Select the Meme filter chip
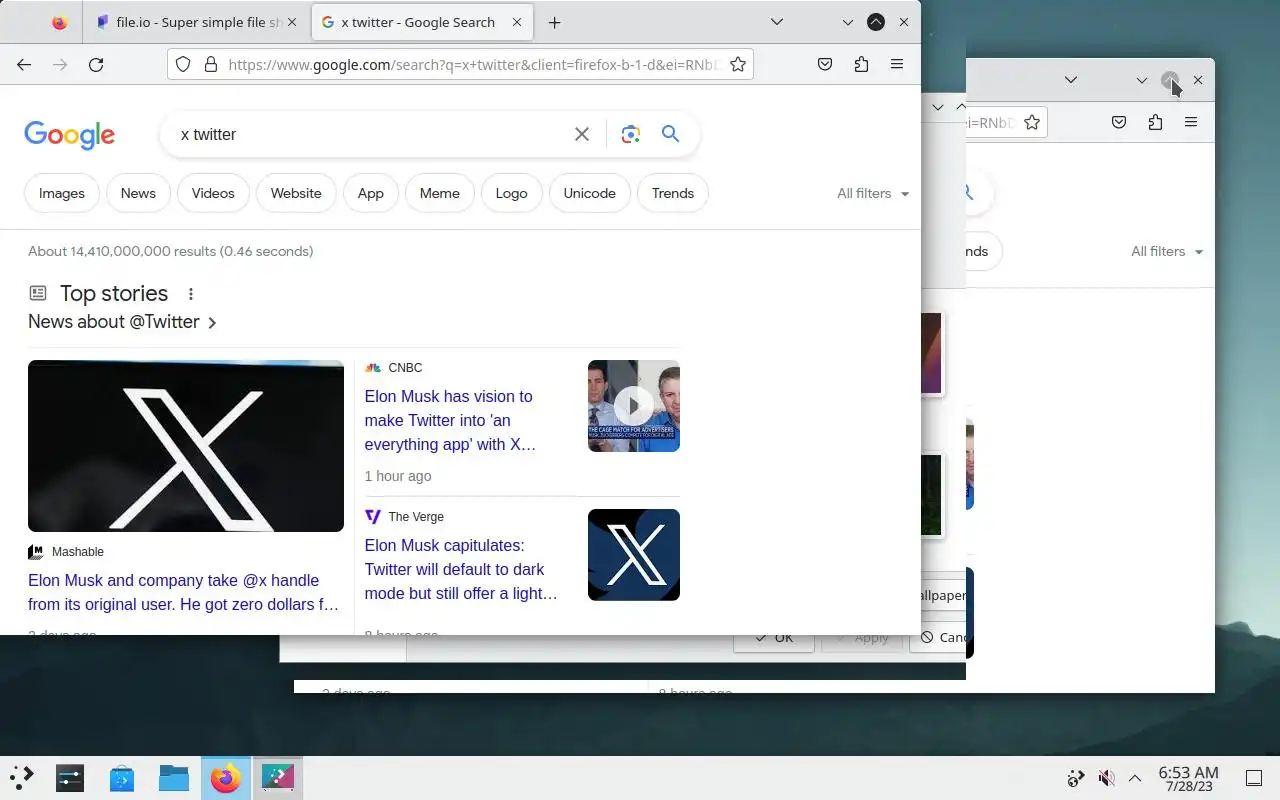The height and width of the screenshot is (800, 1280). (x=440, y=193)
